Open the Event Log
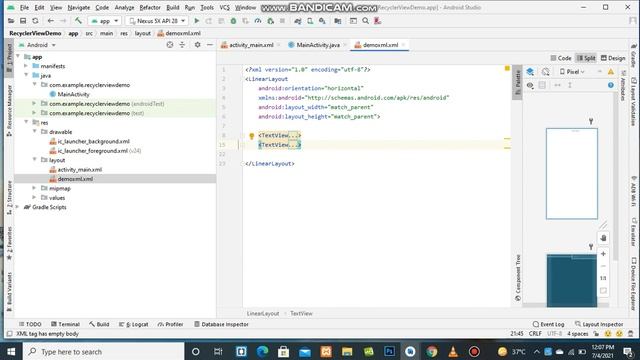This screenshot has width=640, height=360. [x=549, y=324]
